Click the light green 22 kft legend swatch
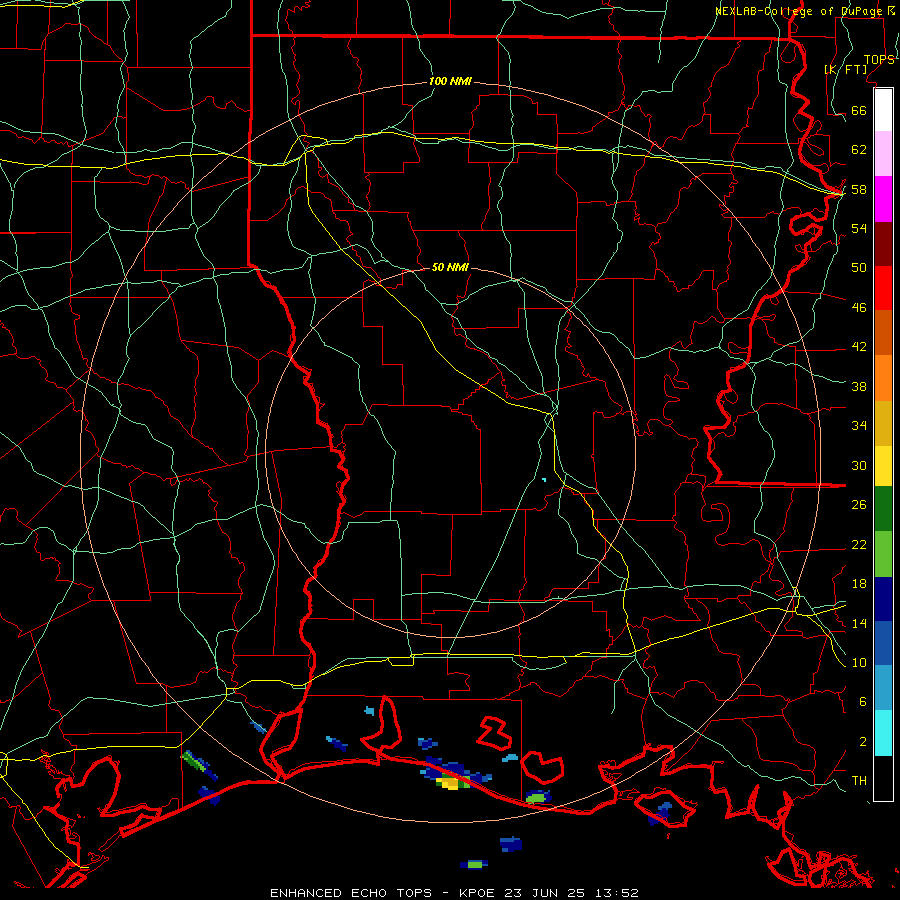Image resolution: width=900 pixels, height=900 pixels. point(883,554)
